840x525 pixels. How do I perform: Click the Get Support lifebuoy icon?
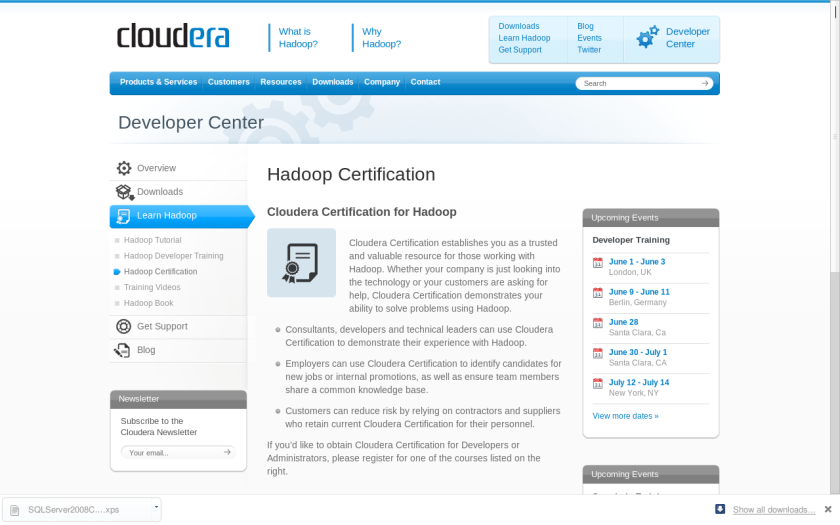[x=124, y=326]
